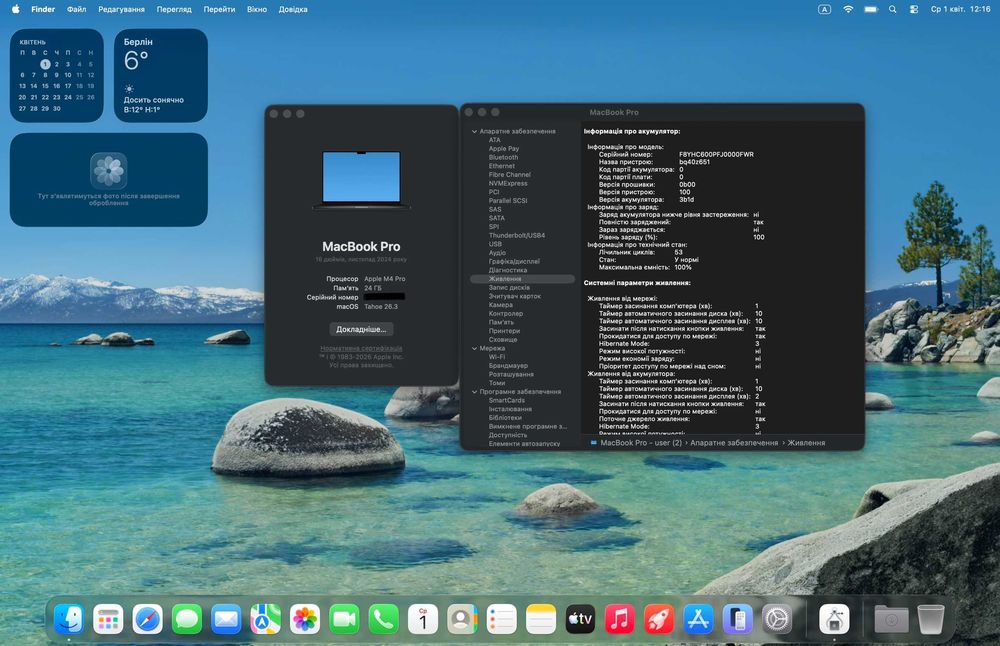Select Інсталювання under software section
Screen dimensions: 1000x646
pos(510,409)
